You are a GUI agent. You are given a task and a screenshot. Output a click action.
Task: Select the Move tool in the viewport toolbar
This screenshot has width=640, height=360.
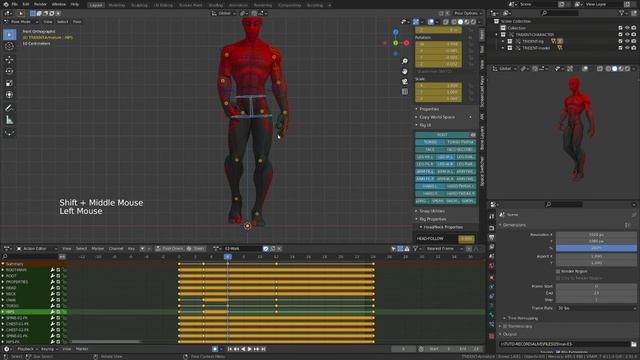tap(9, 60)
